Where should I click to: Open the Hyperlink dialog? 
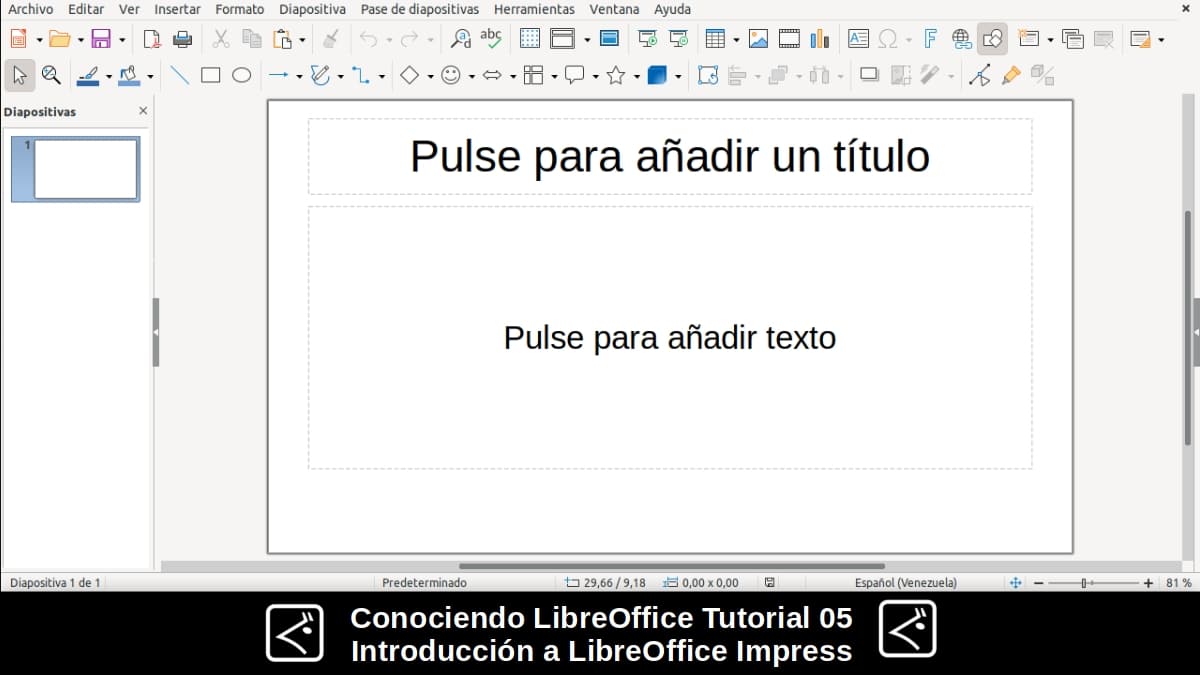[x=962, y=39]
